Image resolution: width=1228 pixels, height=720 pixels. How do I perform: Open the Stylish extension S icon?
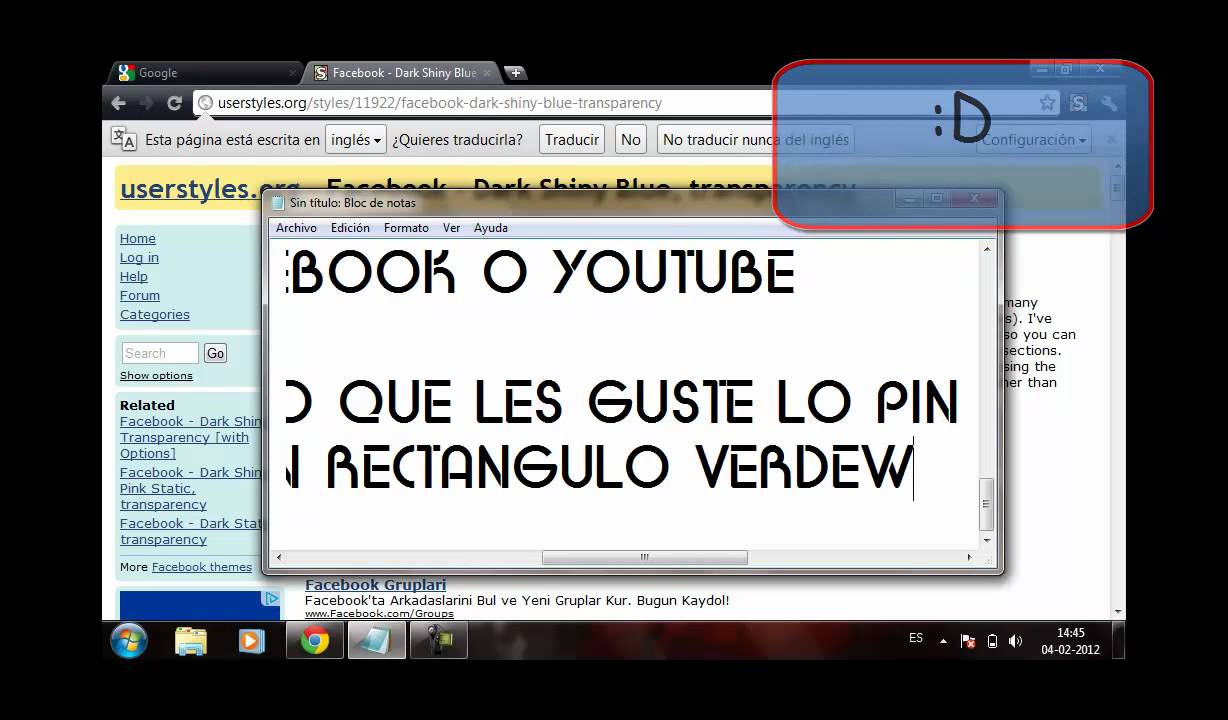point(1078,102)
